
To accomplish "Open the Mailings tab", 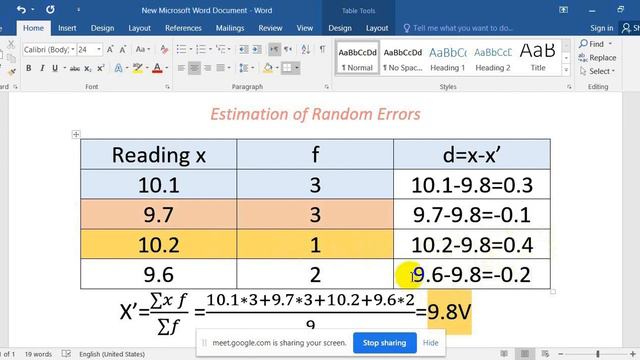I will [230, 28].
